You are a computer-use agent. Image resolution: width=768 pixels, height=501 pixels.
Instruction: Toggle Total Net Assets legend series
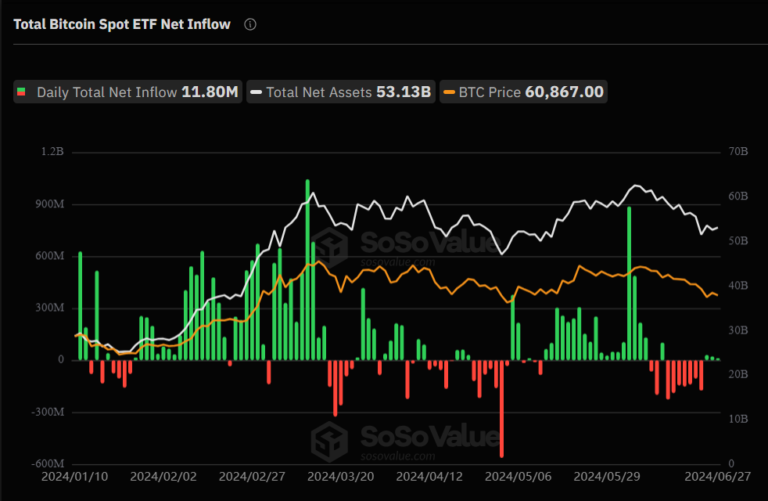(341, 92)
